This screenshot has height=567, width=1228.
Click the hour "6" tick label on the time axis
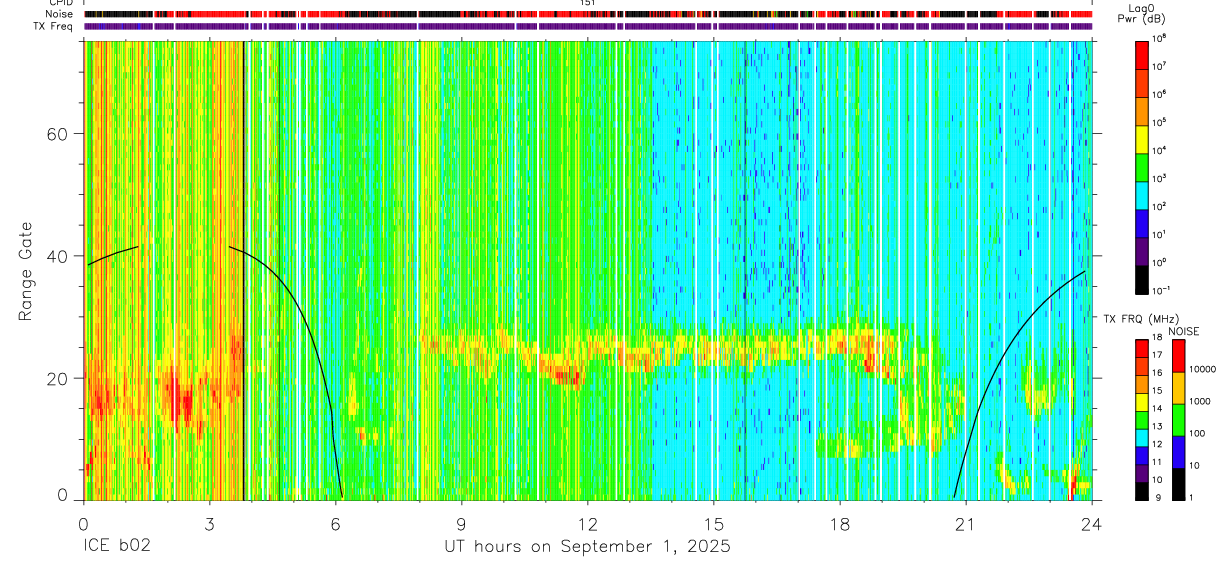[x=335, y=523]
